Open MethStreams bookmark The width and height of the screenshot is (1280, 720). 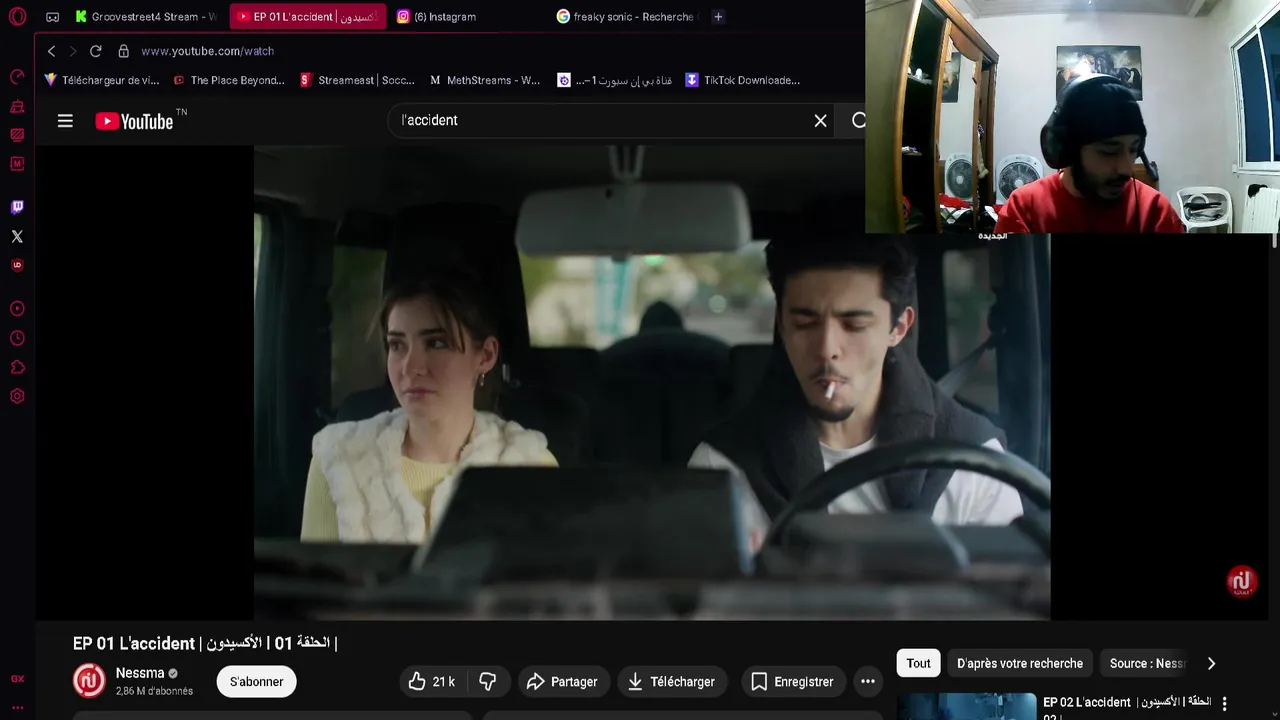tap(484, 80)
